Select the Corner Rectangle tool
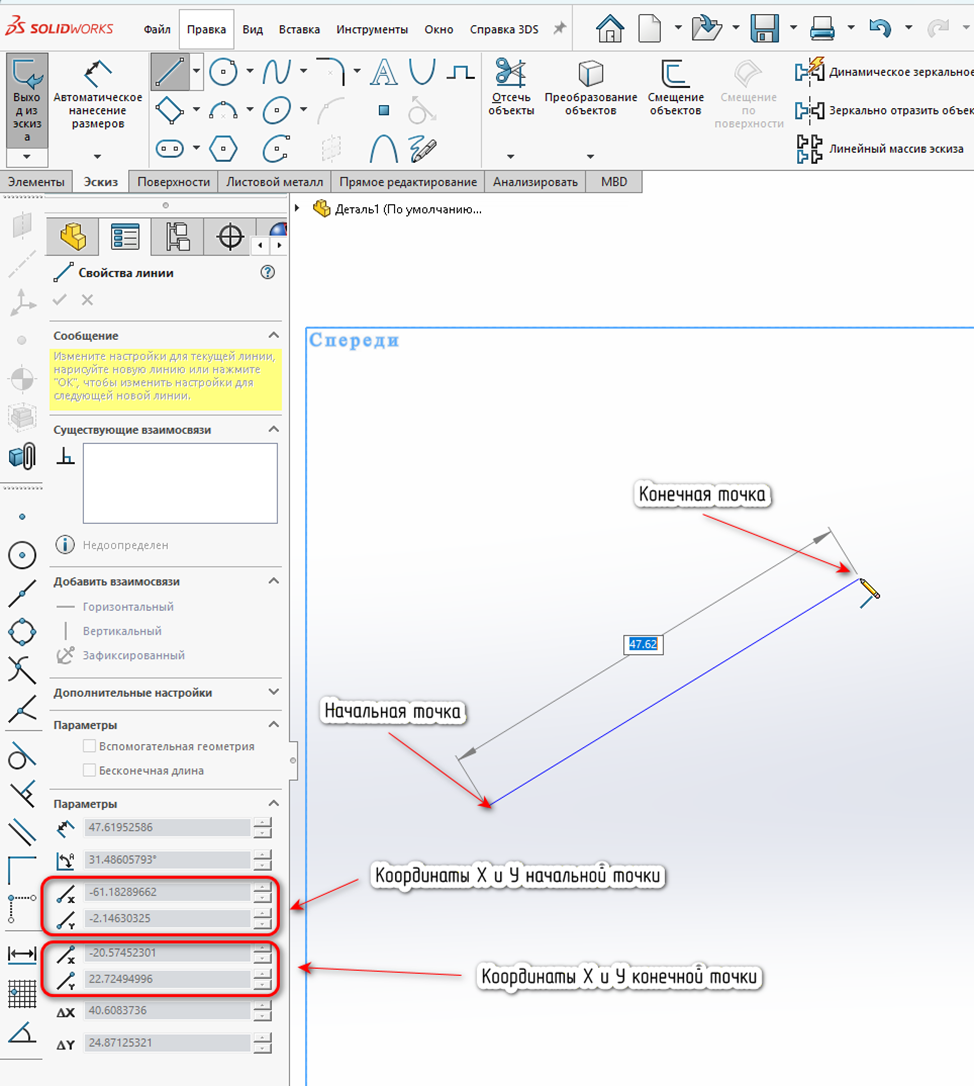This screenshot has width=974, height=1086. (170, 110)
